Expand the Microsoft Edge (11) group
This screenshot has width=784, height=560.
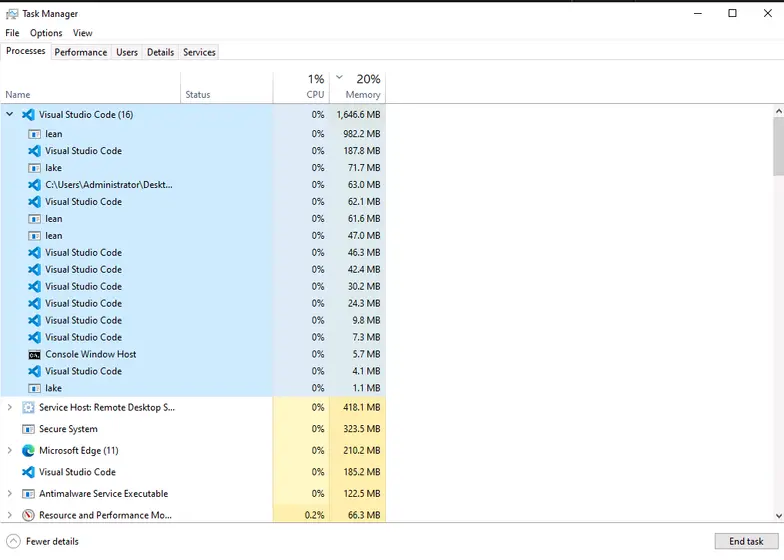coord(10,450)
